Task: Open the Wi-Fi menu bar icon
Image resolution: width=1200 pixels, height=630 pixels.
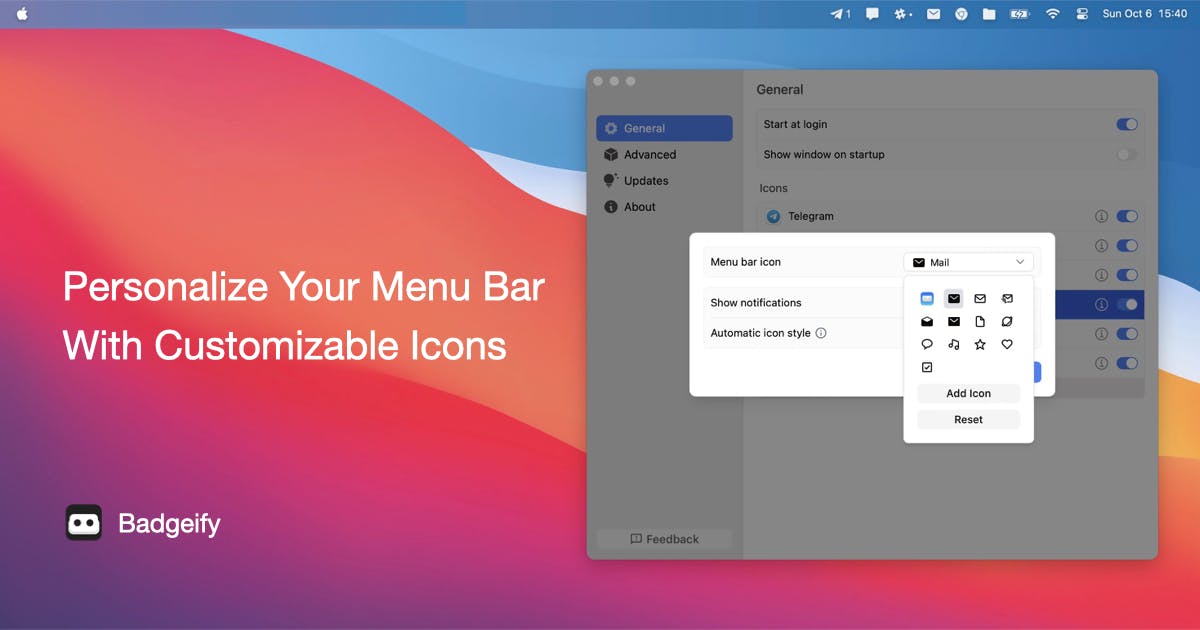Action: tap(1052, 14)
